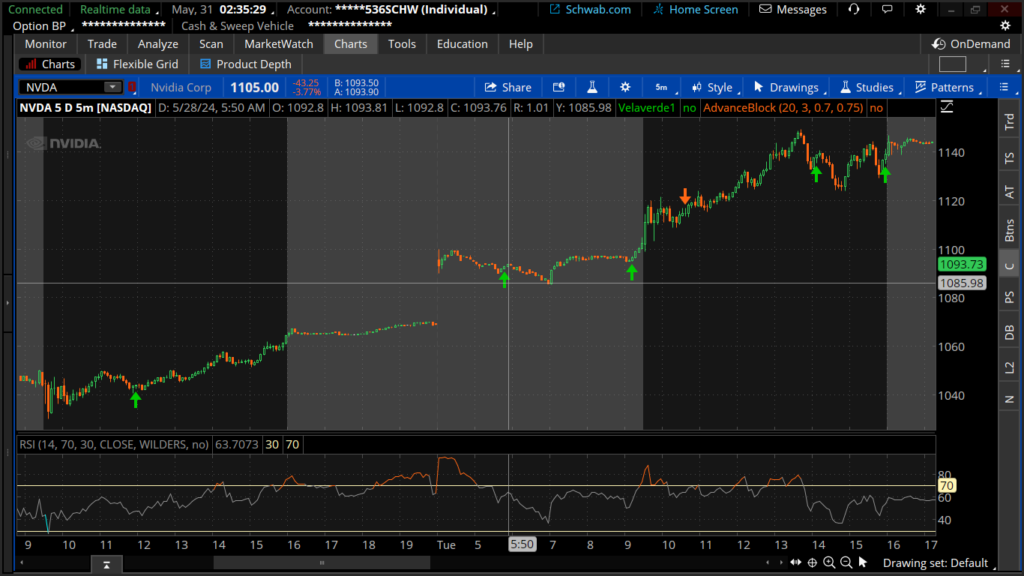1024x576 pixels.
Task: Open the support headset icon
Action: click(854, 10)
